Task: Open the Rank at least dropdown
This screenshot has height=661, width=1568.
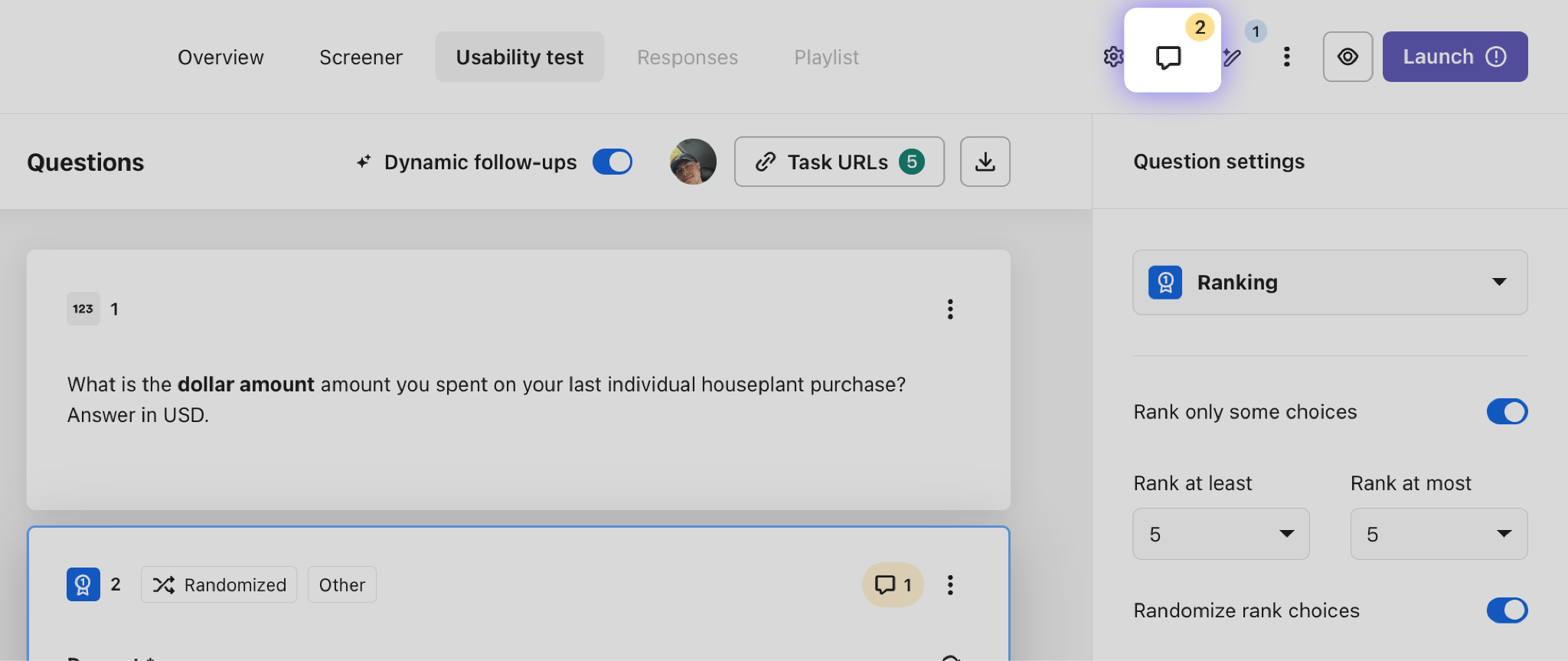Action: [x=1221, y=534]
